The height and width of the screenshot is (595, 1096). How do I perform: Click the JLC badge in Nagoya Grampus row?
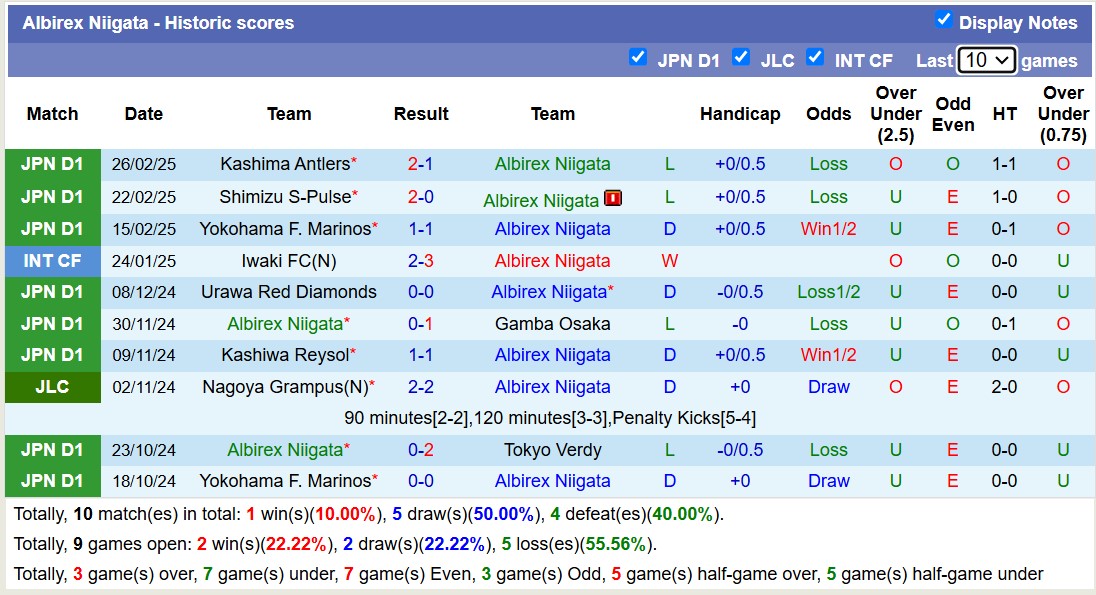pos(52,387)
